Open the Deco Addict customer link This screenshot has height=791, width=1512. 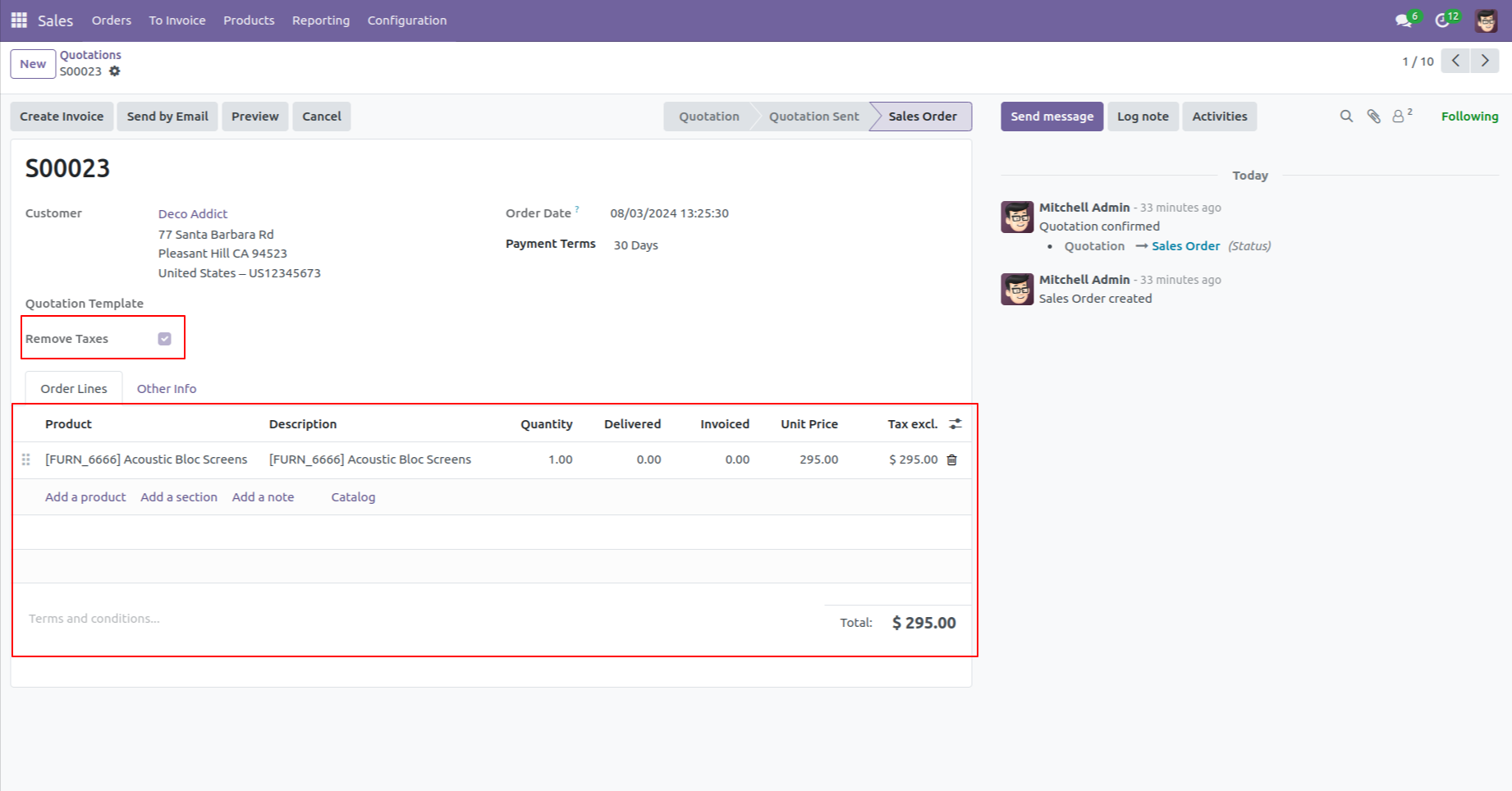pyautogui.click(x=192, y=213)
